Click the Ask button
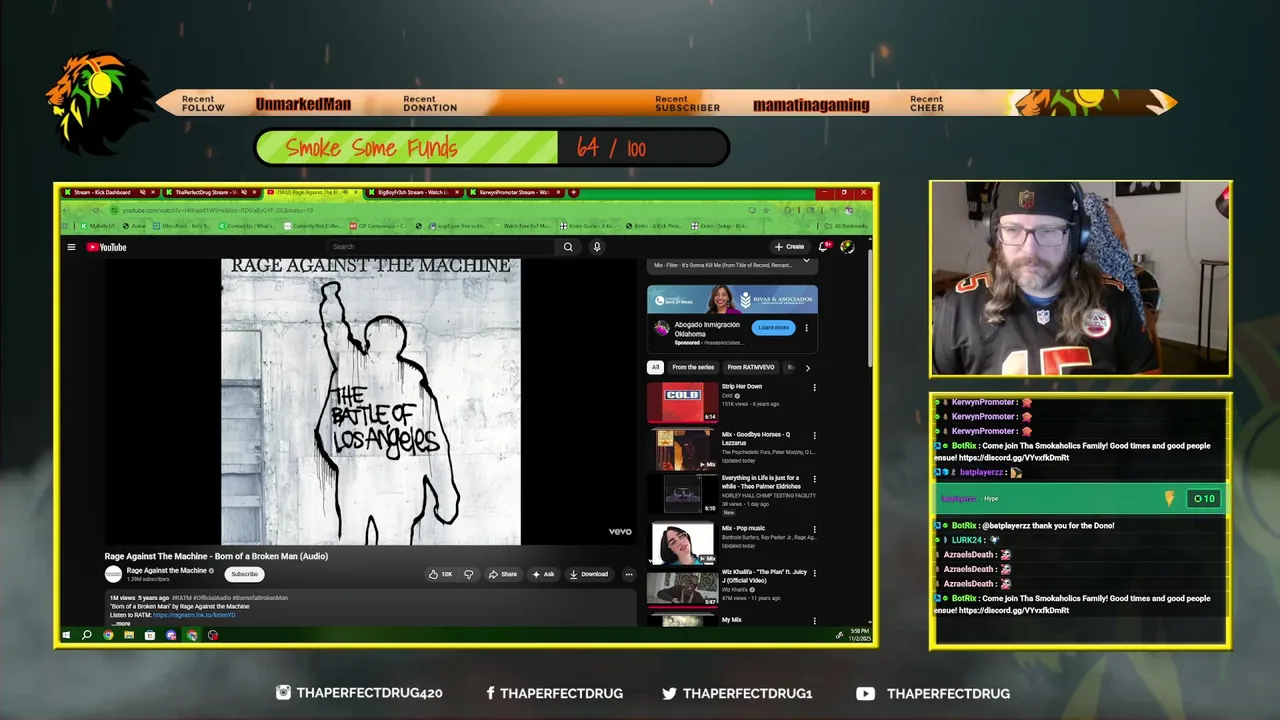 (x=543, y=574)
